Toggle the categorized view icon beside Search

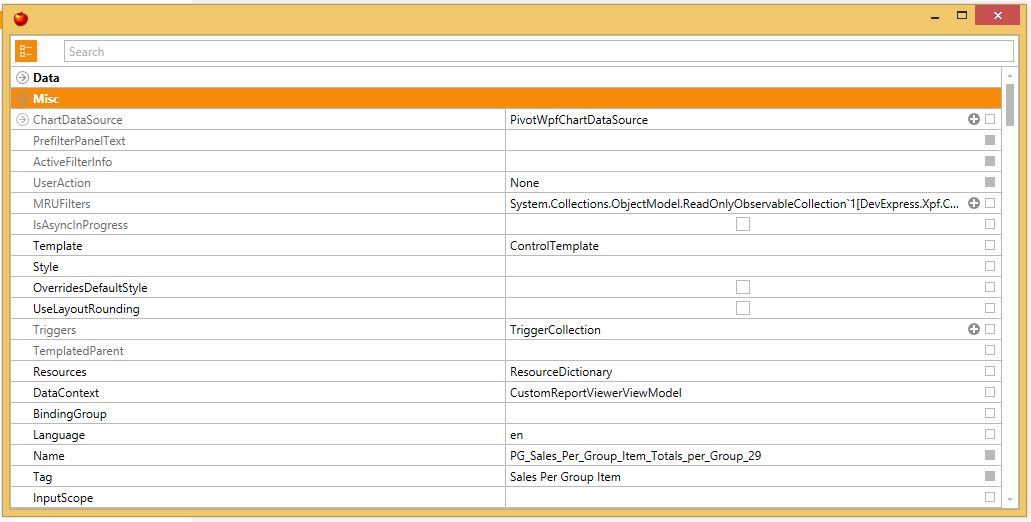(26, 51)
